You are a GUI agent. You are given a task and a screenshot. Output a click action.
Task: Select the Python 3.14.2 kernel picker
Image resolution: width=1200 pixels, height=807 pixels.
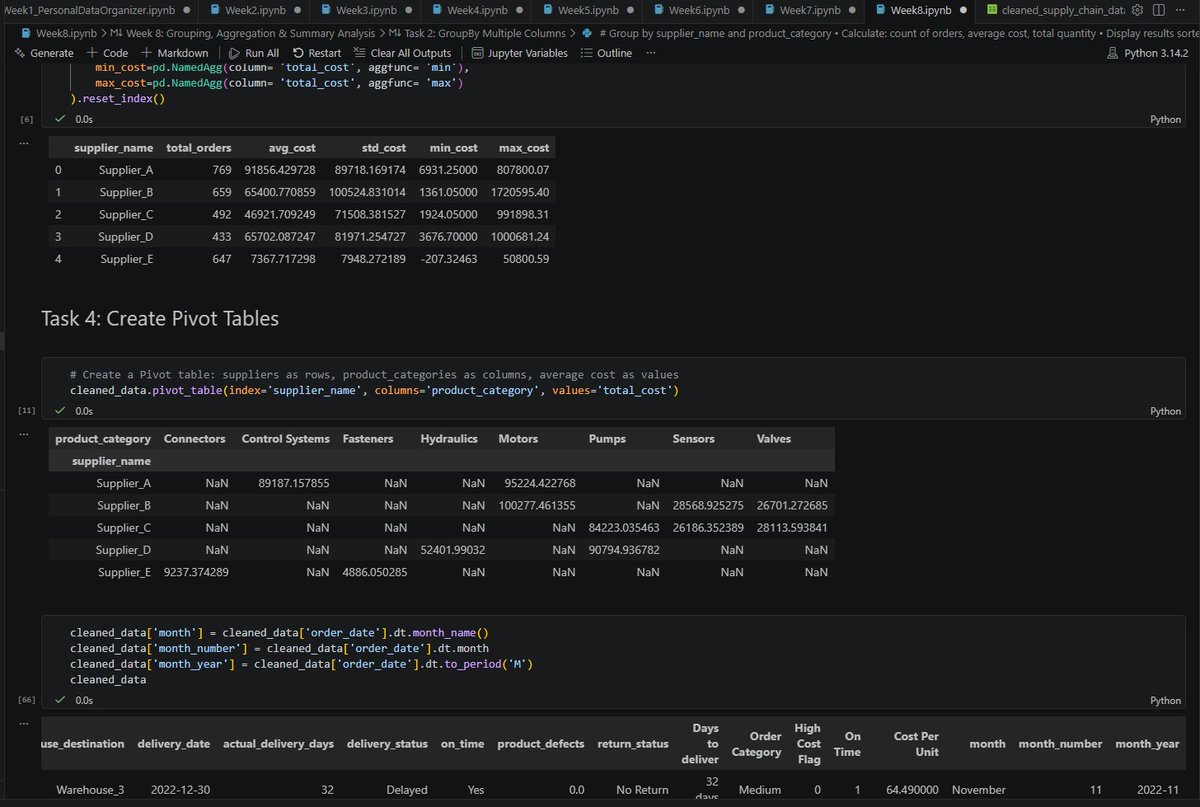point(1148,53)
